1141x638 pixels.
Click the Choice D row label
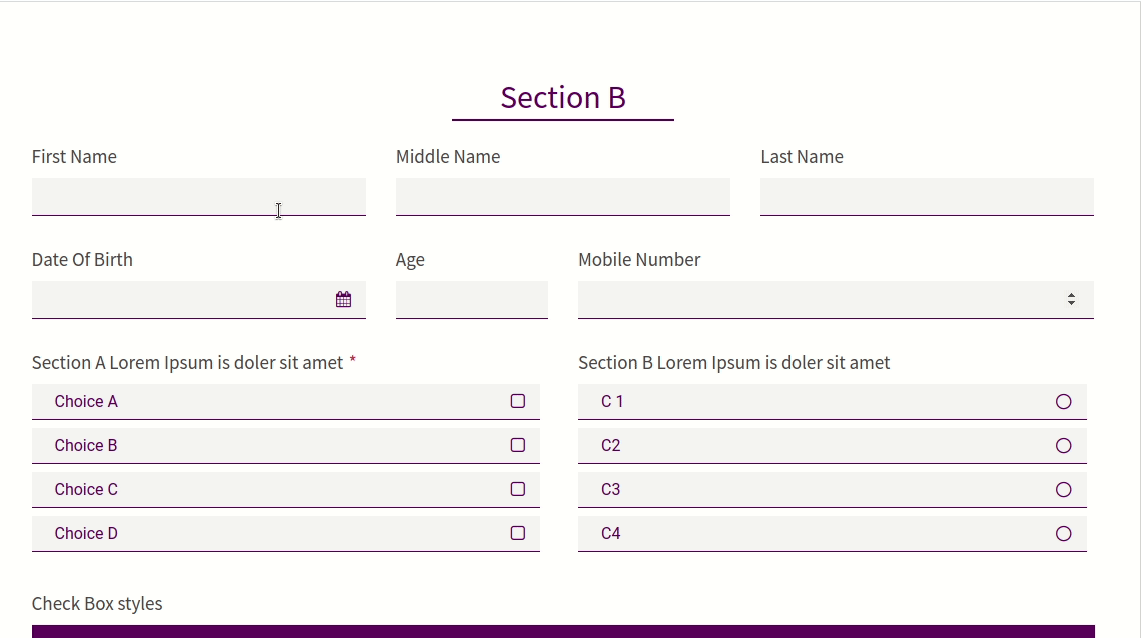point(86,533)
